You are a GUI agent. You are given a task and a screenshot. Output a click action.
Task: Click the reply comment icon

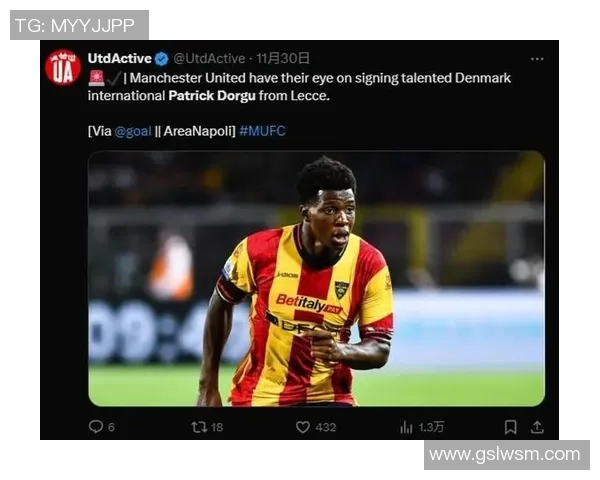(96, 427)
